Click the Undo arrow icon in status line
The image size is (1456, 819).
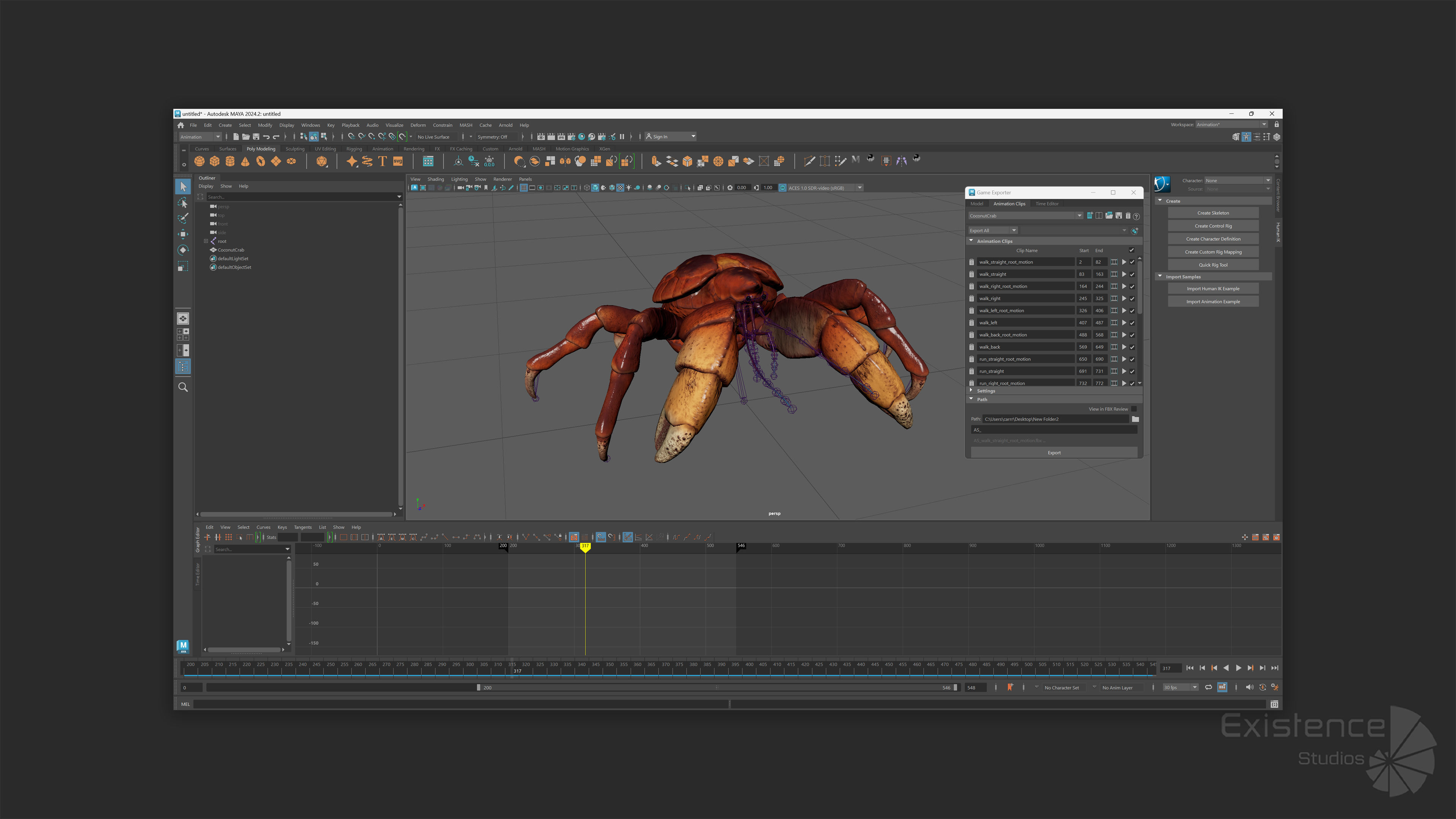pos(266,137)
